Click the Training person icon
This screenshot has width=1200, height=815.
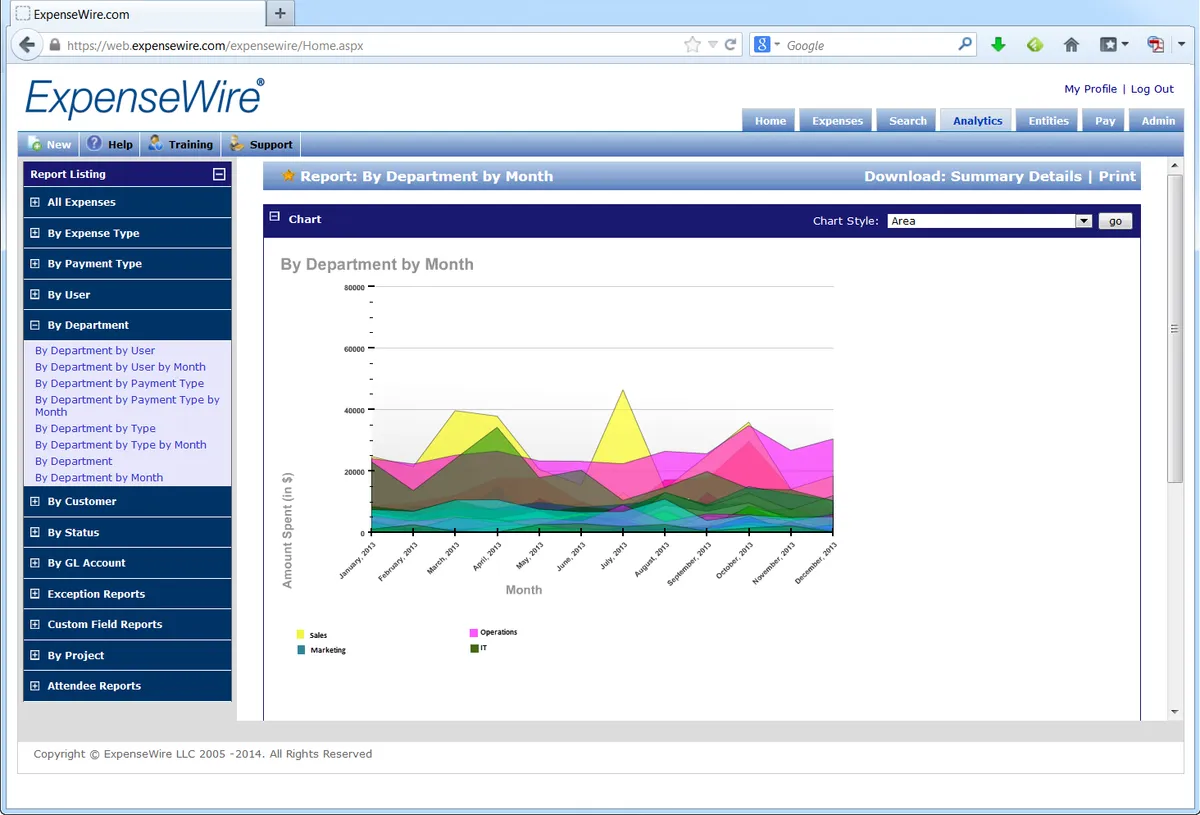(x=155, y=144)
